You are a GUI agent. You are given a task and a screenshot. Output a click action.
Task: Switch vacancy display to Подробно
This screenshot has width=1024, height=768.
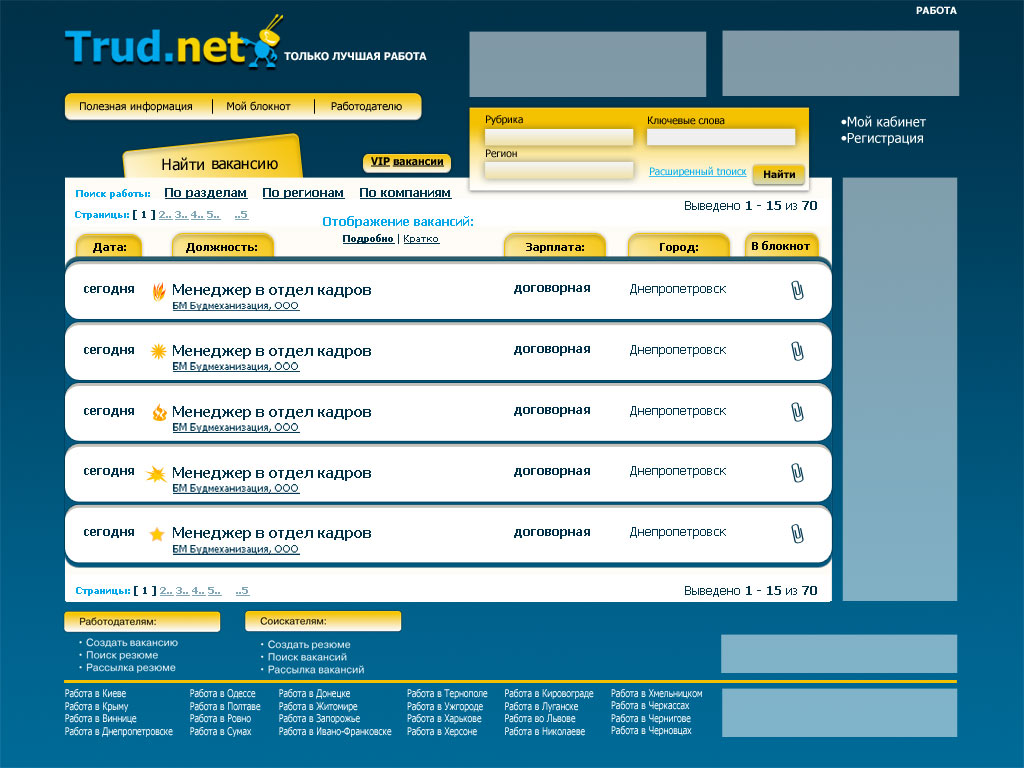367,239
